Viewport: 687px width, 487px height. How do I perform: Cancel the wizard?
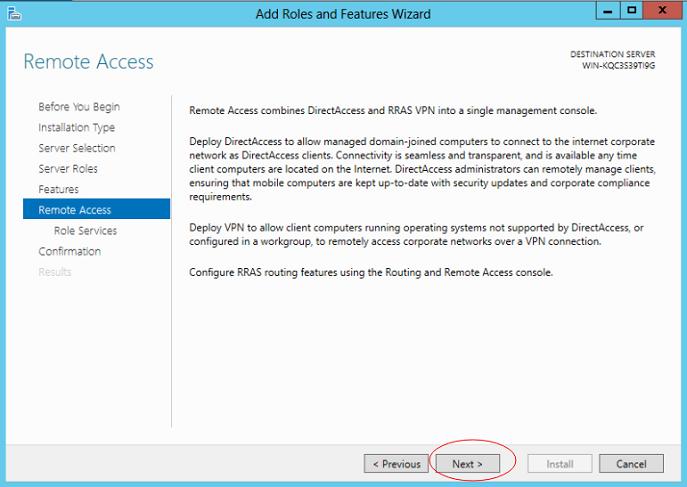[x=631, y=464]
